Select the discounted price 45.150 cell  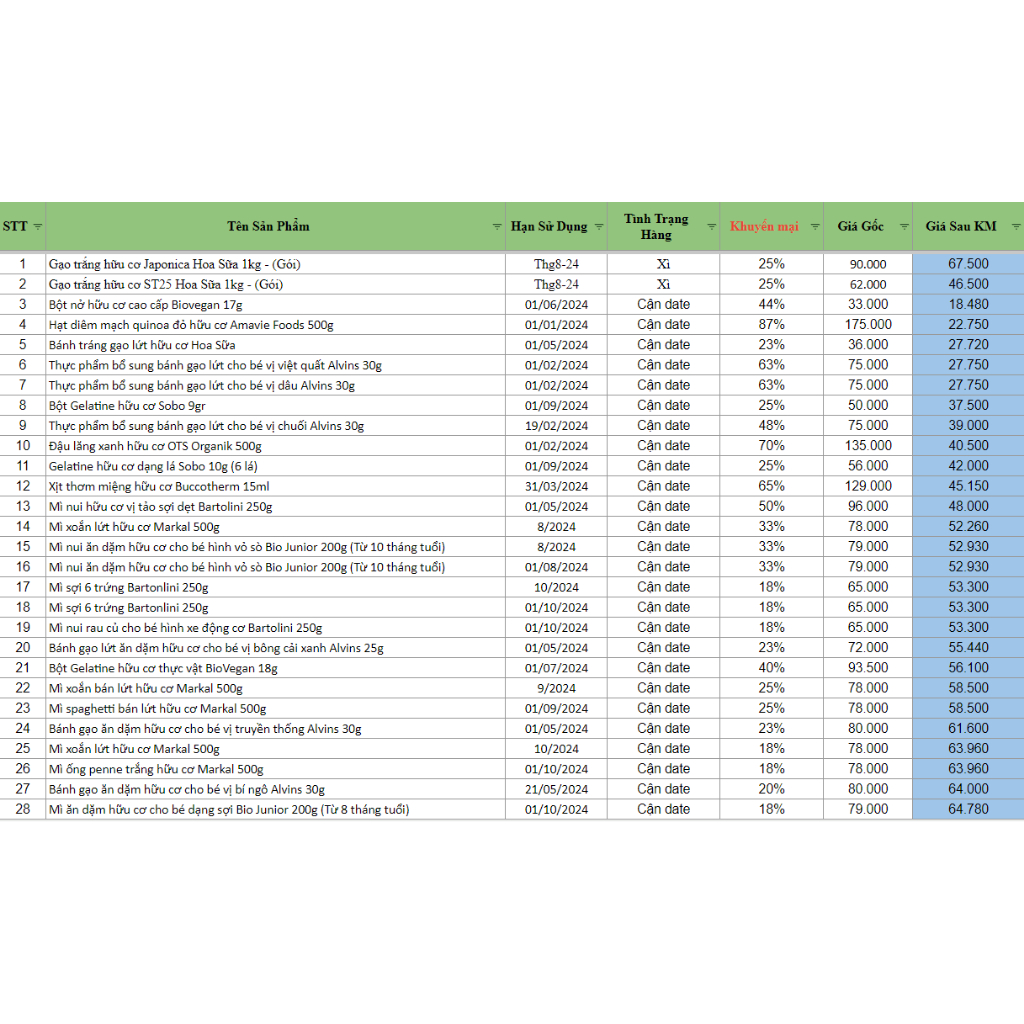(x=968, y=487)
